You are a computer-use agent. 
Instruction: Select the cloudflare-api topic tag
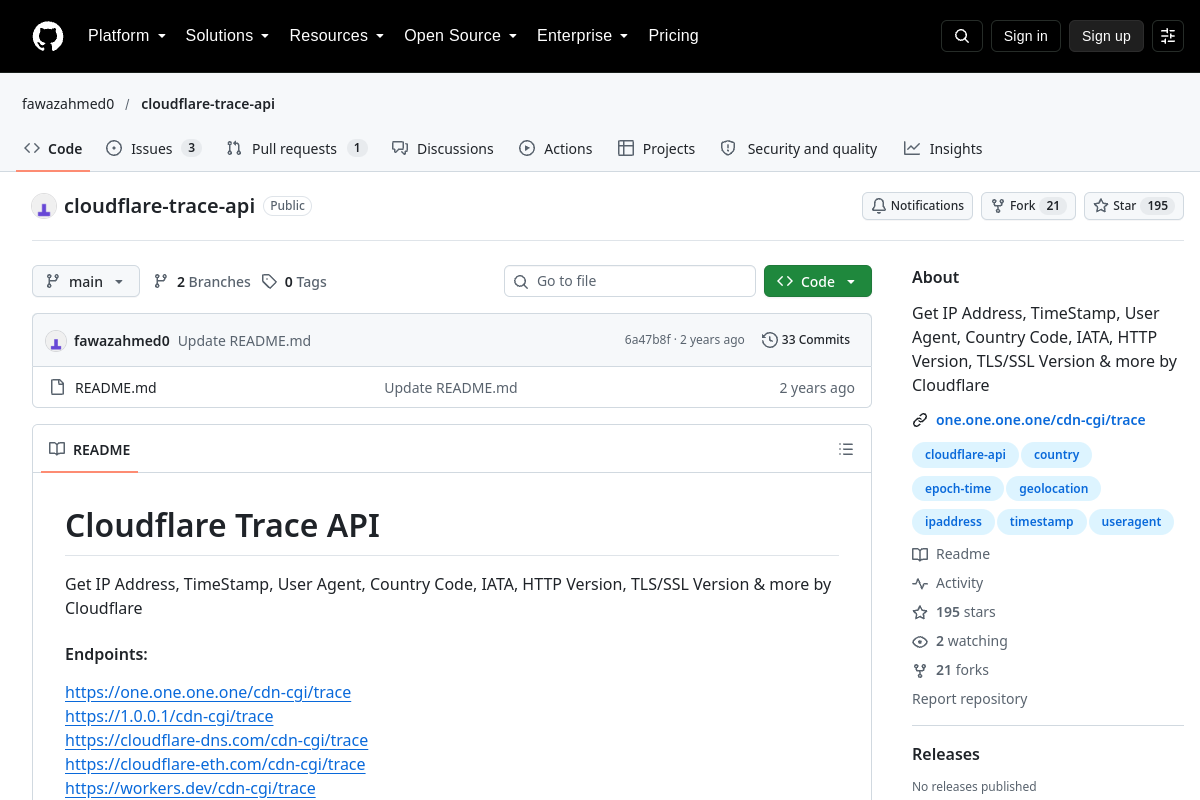[x=965, y=454]
